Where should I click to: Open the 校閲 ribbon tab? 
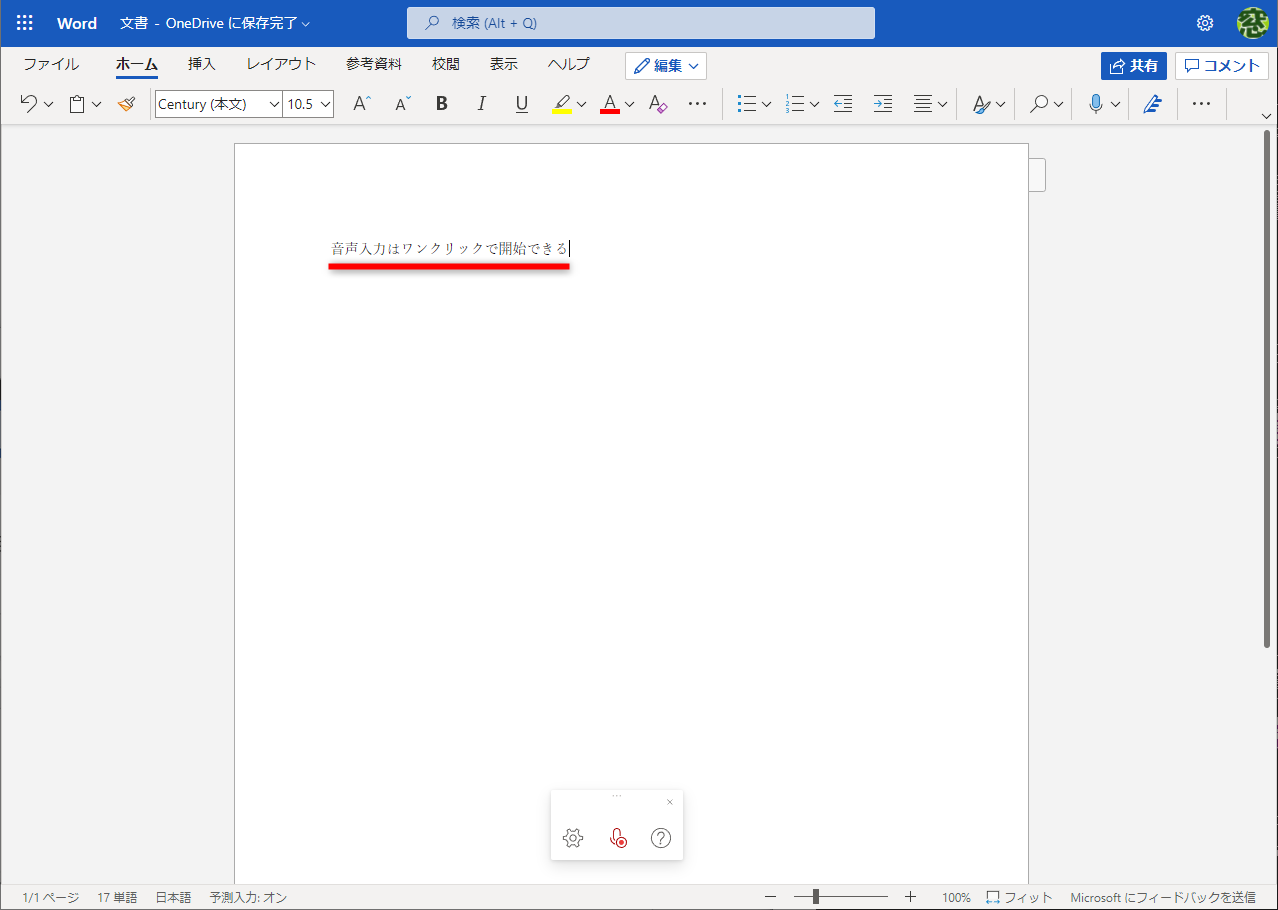pos(445,63)
